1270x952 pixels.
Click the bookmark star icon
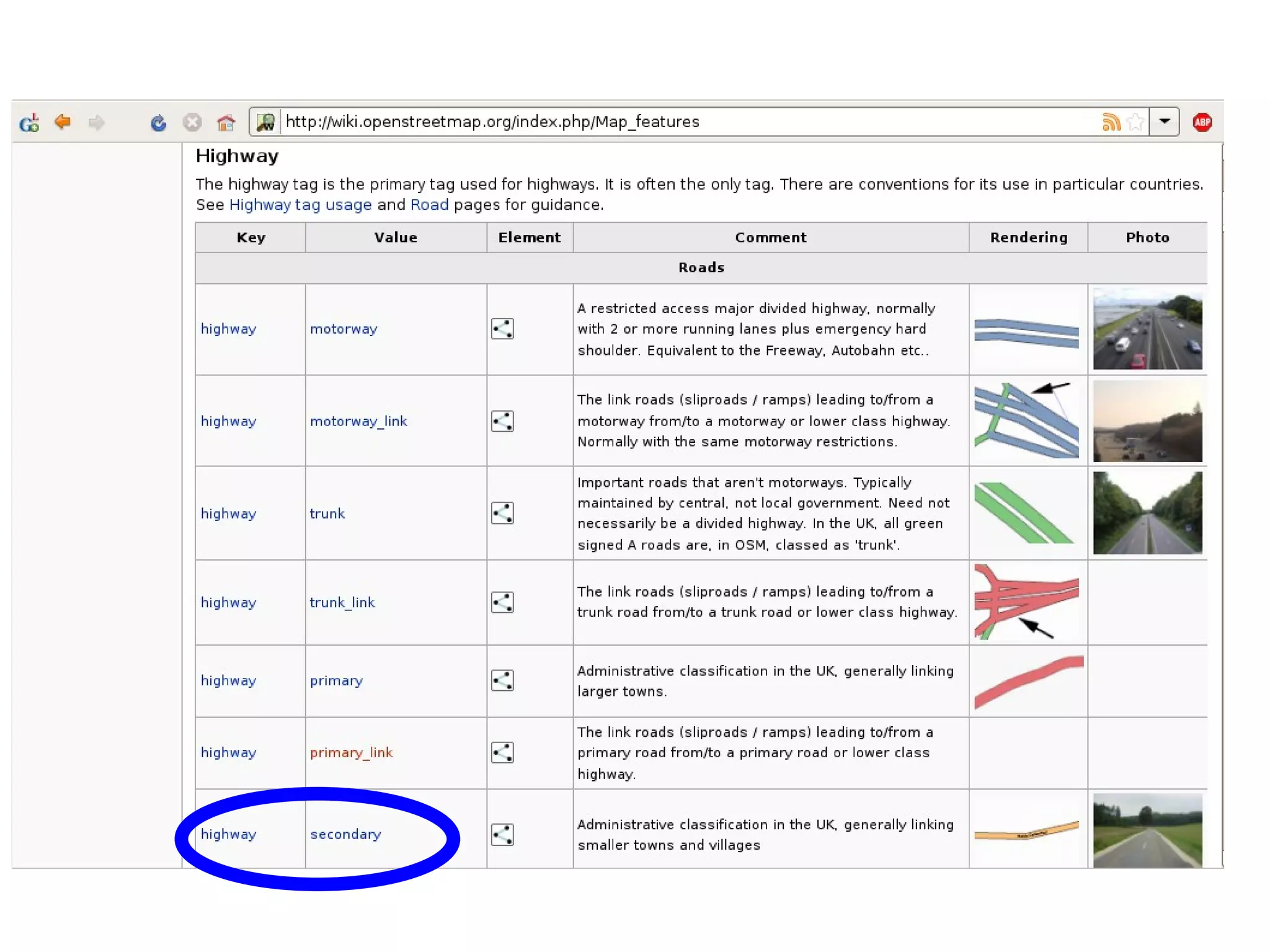(x=1135, y=122)
